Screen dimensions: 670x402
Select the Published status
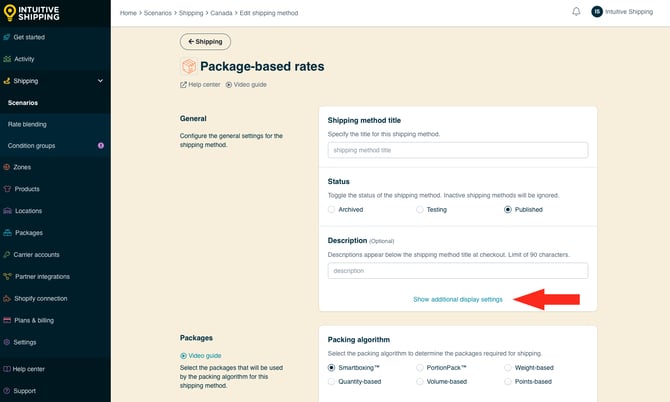[x=508, y=209]
